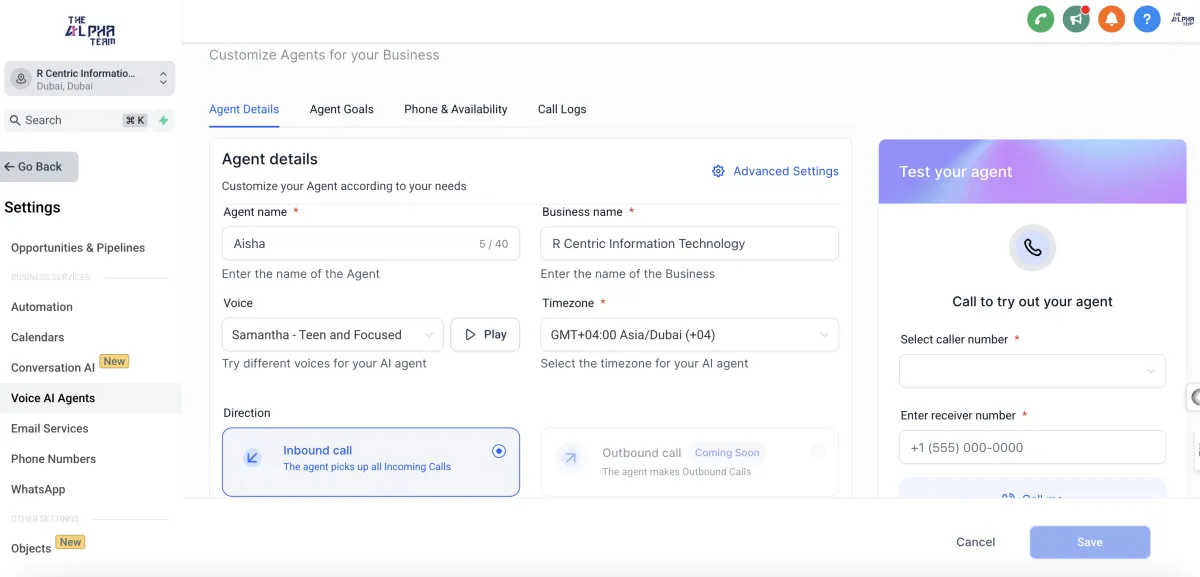The width and height of the screenshot is (1200, 577).
Task: Click the phone icon in Test your agent
Action: click(1032, 248)
